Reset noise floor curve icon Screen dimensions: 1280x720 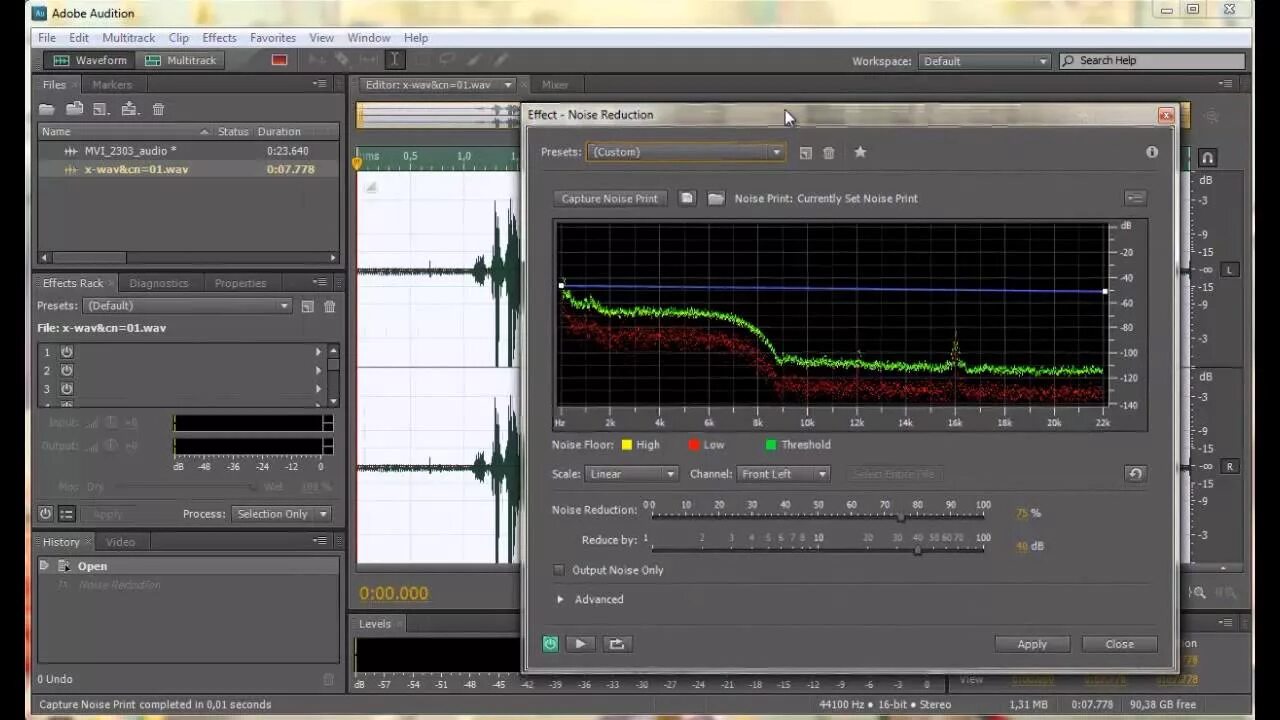pyautogui.click(x=1135, y=474)
